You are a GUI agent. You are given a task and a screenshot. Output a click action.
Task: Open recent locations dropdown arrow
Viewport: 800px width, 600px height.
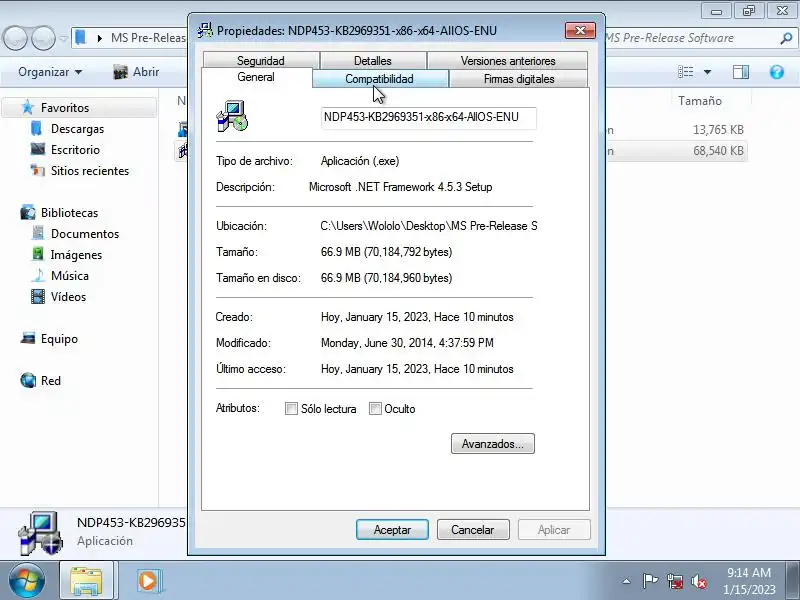point(63,38)
